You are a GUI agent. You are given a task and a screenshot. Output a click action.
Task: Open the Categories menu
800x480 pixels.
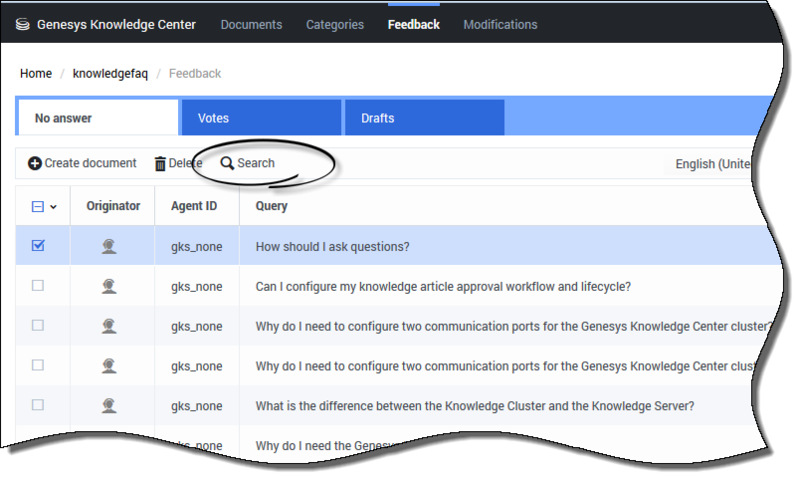(335, 24)
